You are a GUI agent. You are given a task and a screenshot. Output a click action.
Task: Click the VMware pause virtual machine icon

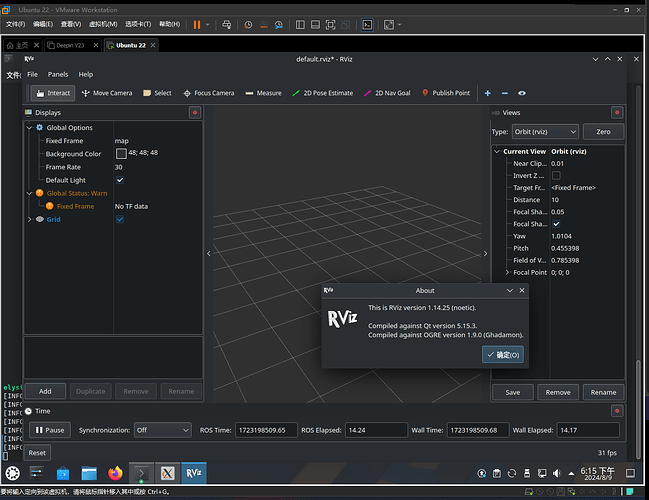(x=197, y=25)
